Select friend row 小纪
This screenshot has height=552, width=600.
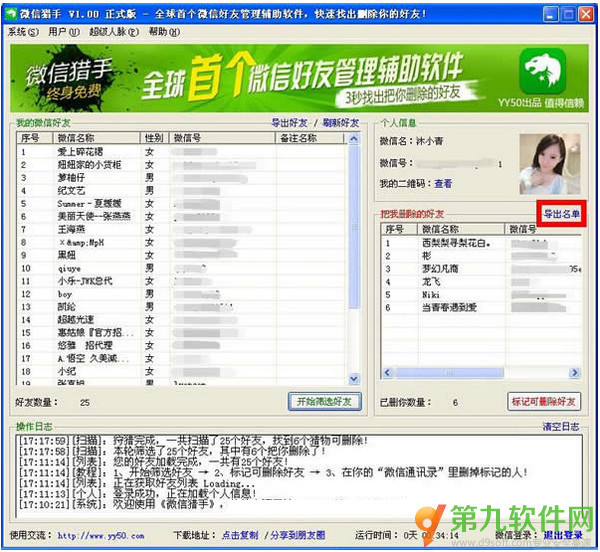click(182, 371)
